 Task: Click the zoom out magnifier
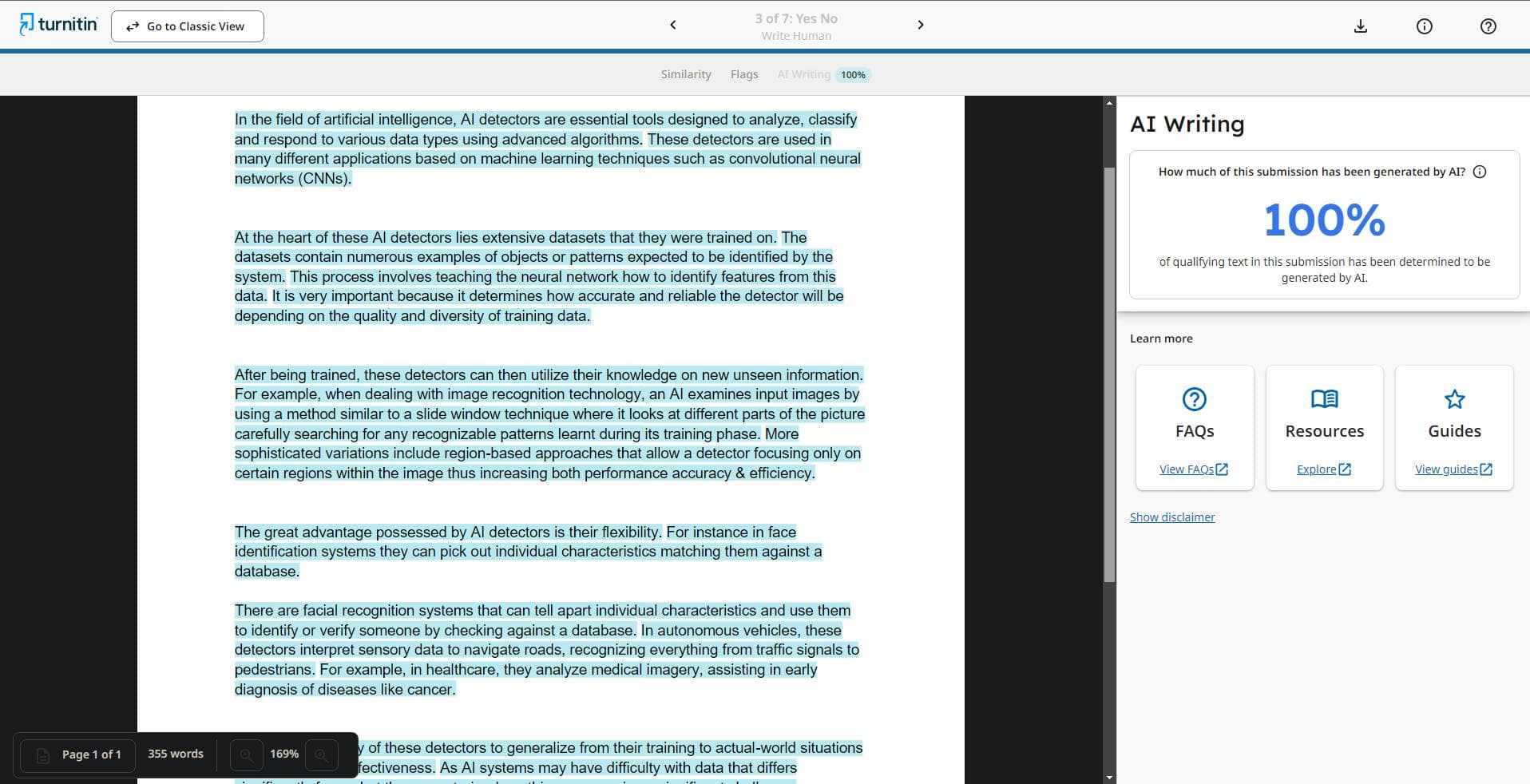click(247, 754)
